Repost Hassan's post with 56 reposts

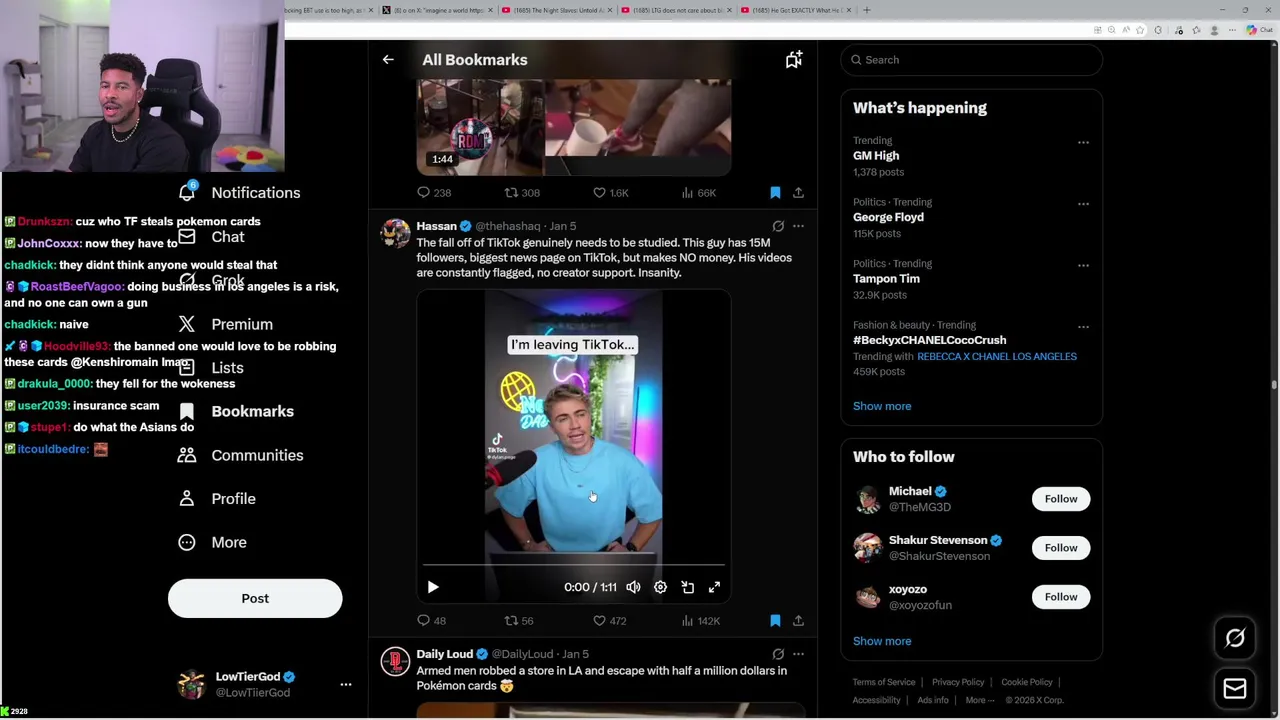coord(519,621)
